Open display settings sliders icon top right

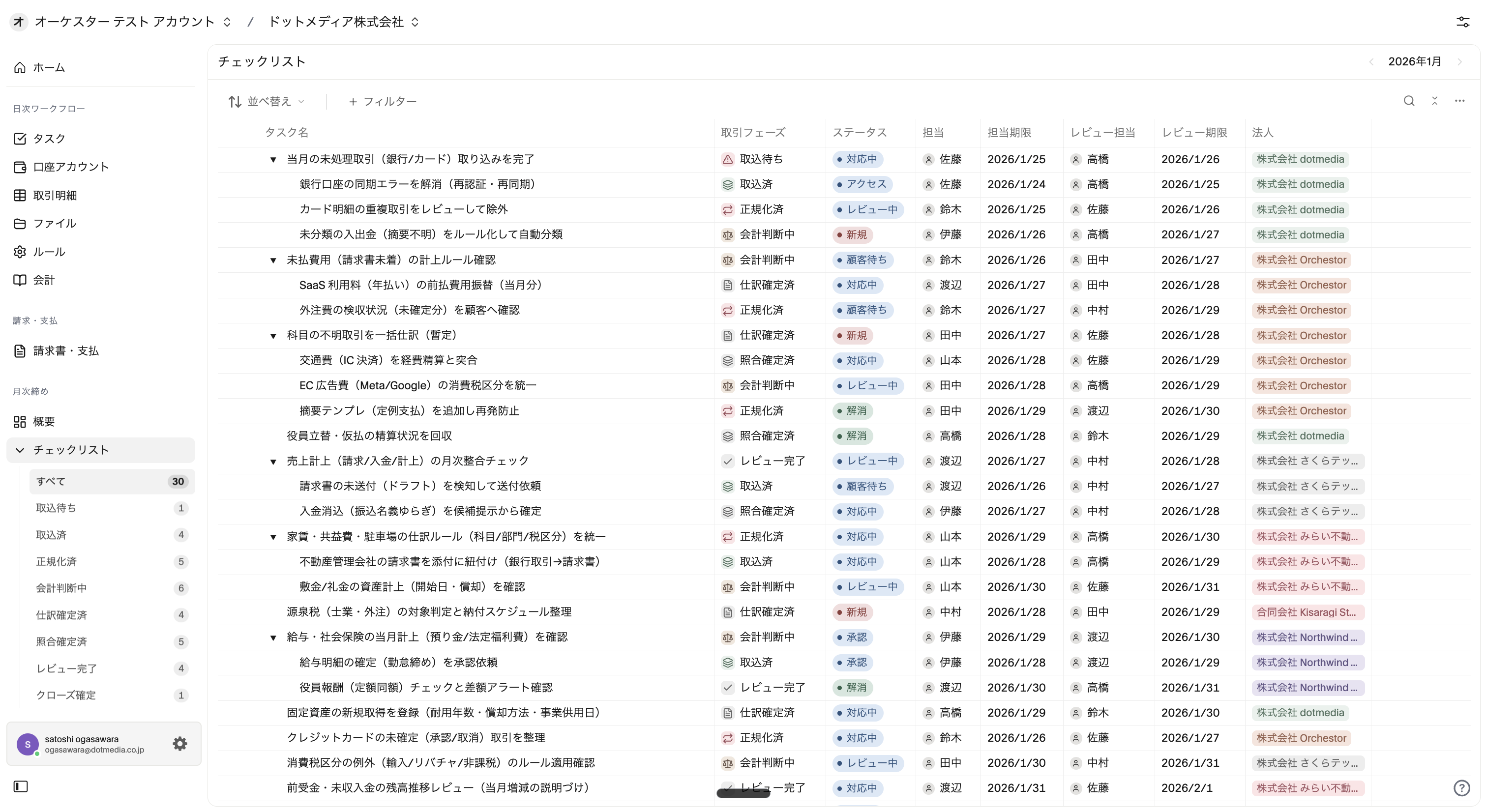click(x=1462, y=22)
